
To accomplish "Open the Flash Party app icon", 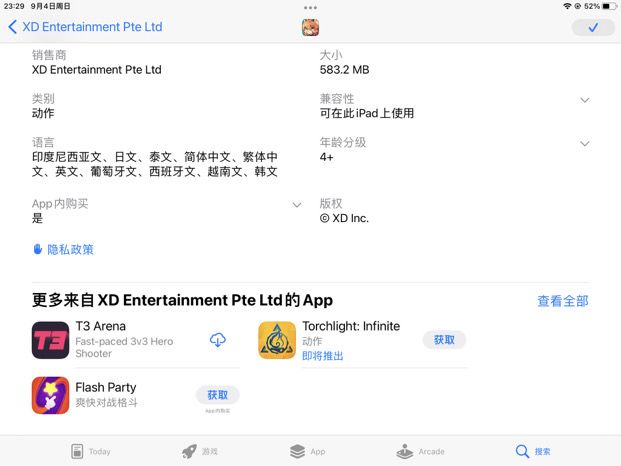I will point(50,395).
